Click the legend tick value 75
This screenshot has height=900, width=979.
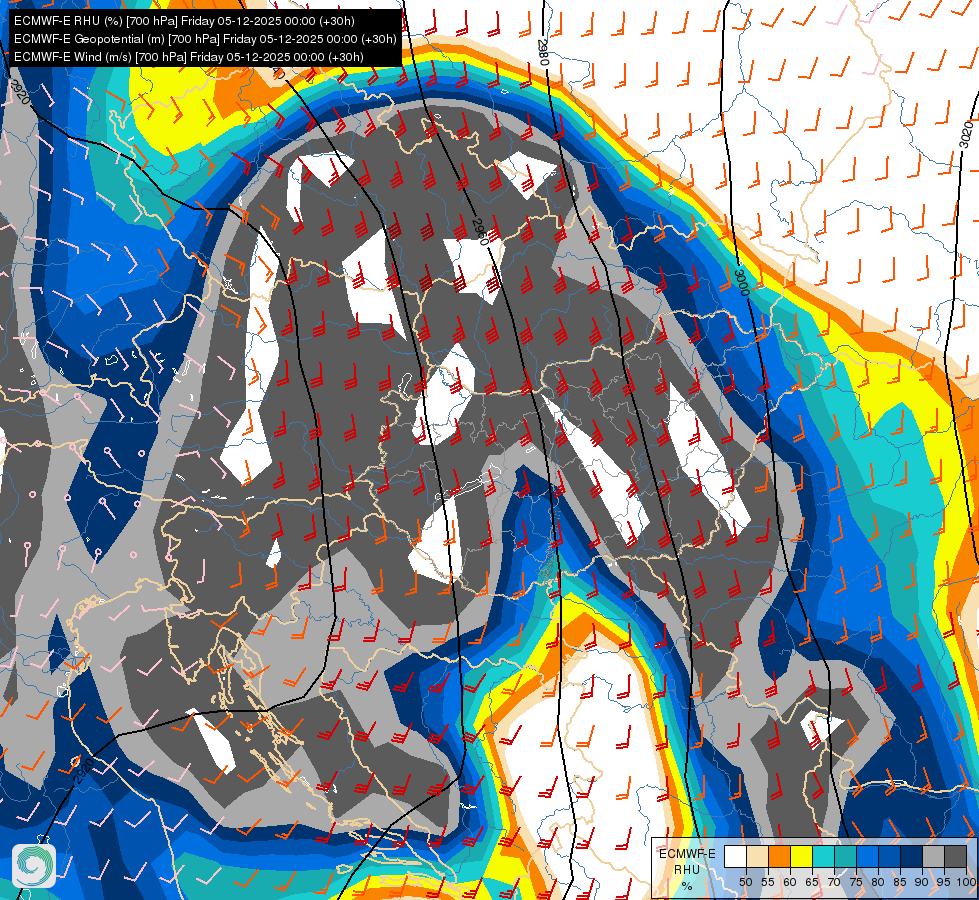coord(856,882)
